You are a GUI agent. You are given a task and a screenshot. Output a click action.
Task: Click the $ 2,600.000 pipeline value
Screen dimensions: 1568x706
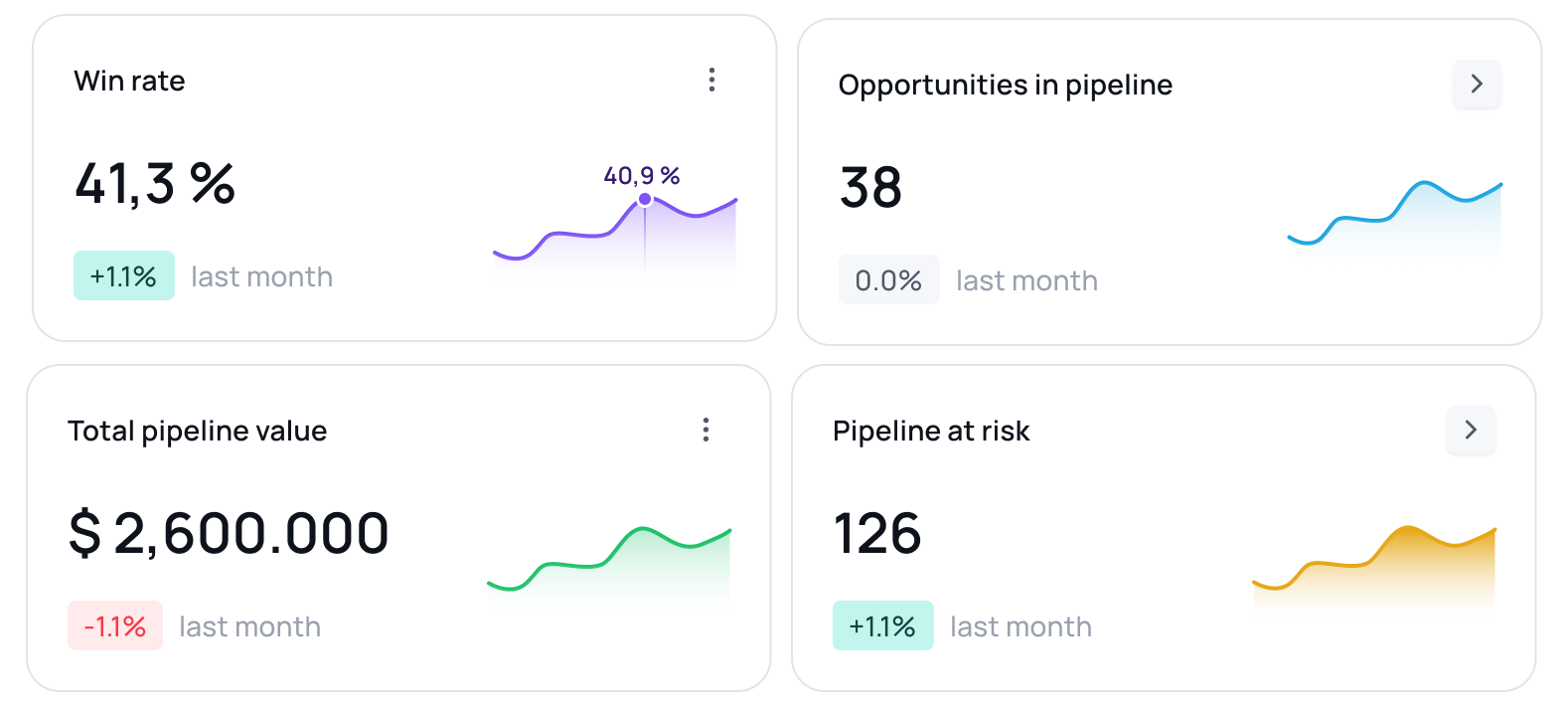tap(229, 534)
